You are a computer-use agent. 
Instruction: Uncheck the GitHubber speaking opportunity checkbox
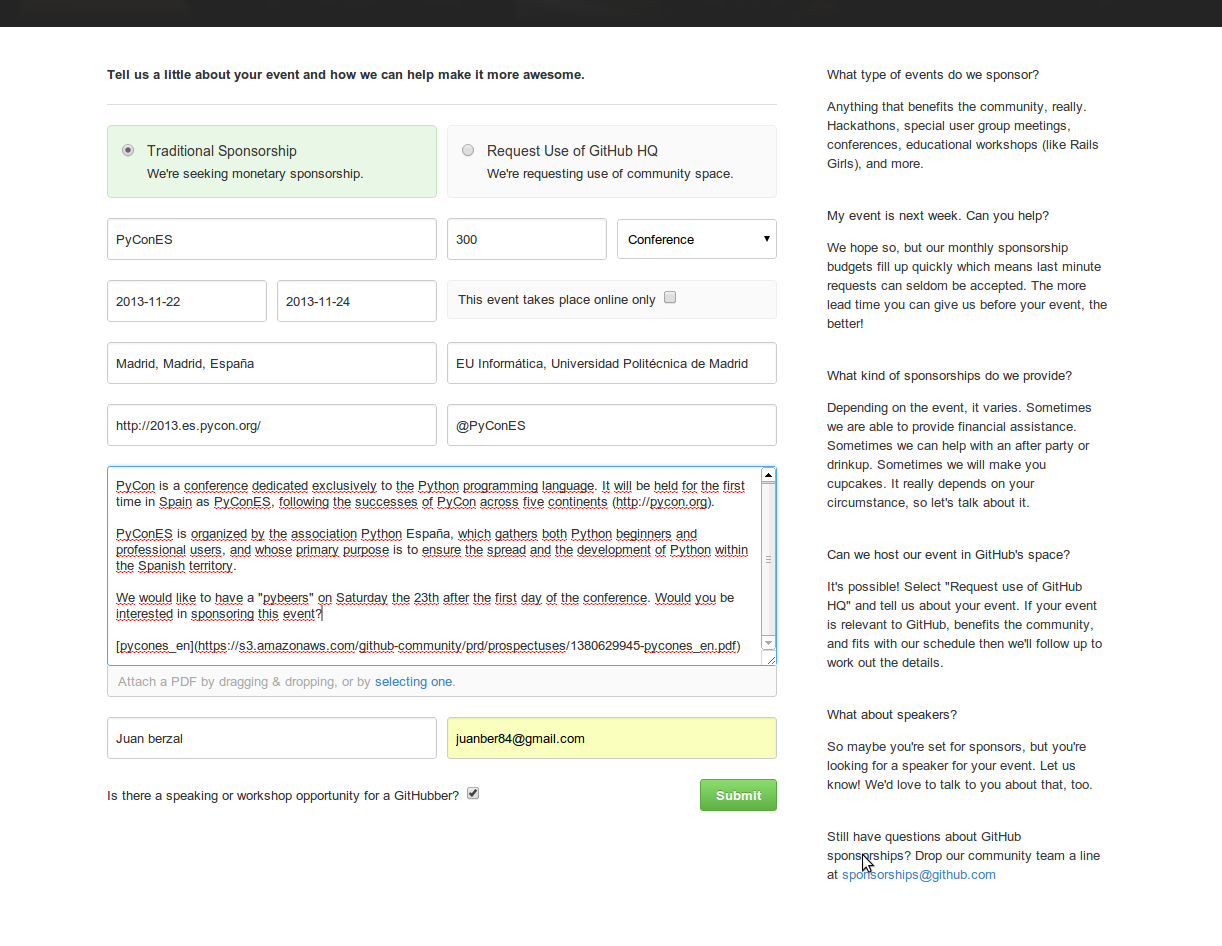pyautogui.click(x=473, y=794)
